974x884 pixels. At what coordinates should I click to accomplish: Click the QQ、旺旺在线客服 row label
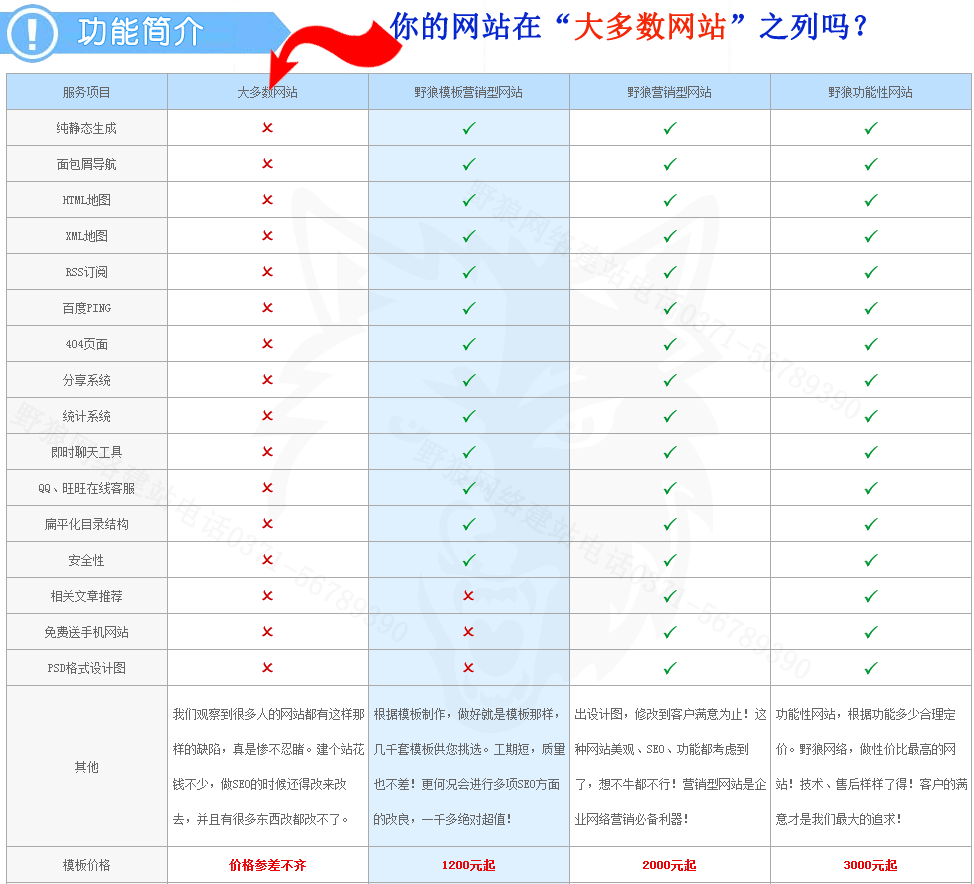[87, 488]
